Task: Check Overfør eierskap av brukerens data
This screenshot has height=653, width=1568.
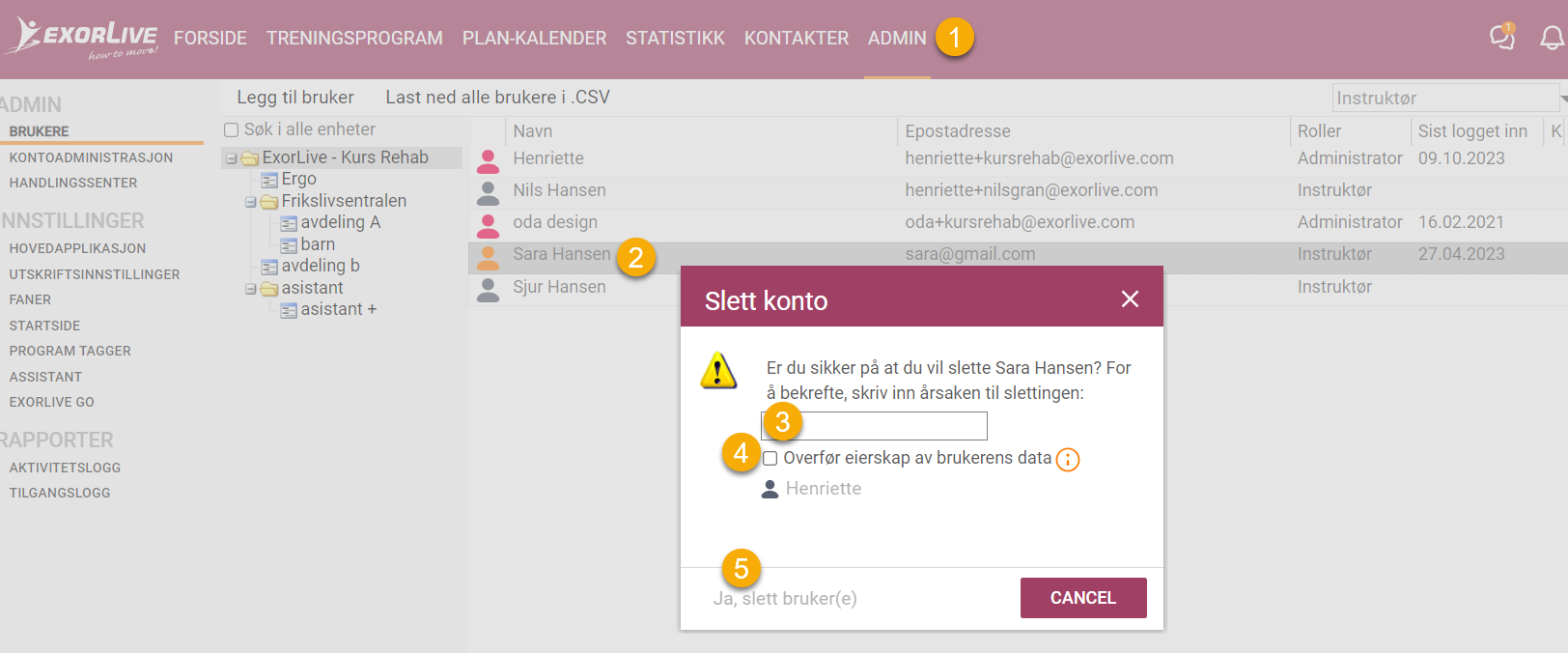Action: click(x=770, y=458)
